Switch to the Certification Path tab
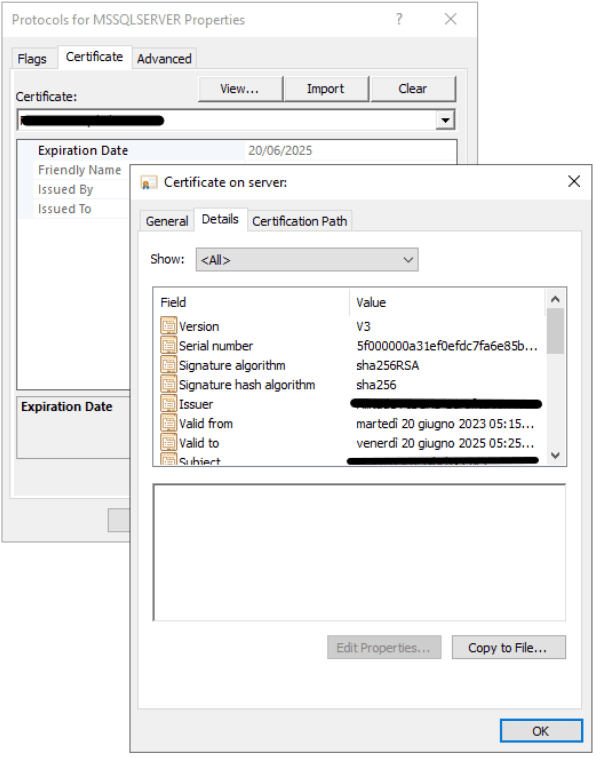The height and width of the screenshot is (758, 600). pos(300,221)
